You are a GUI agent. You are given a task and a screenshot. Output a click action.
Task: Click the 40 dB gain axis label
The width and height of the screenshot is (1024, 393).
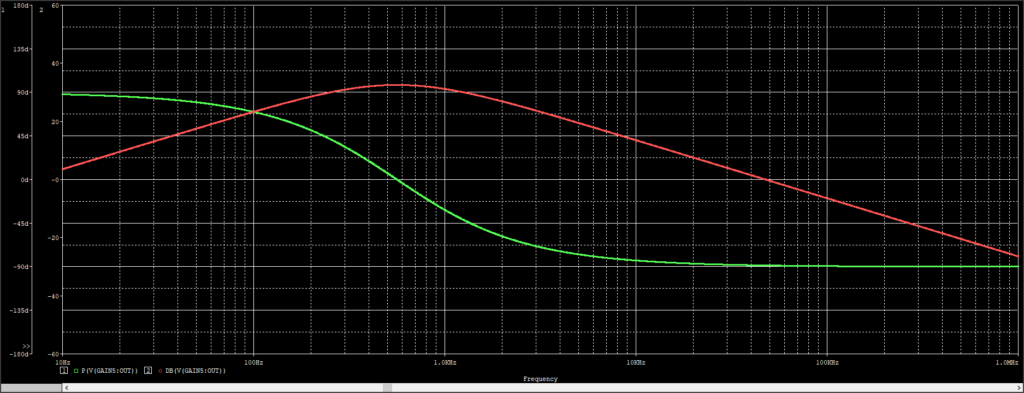55,63
